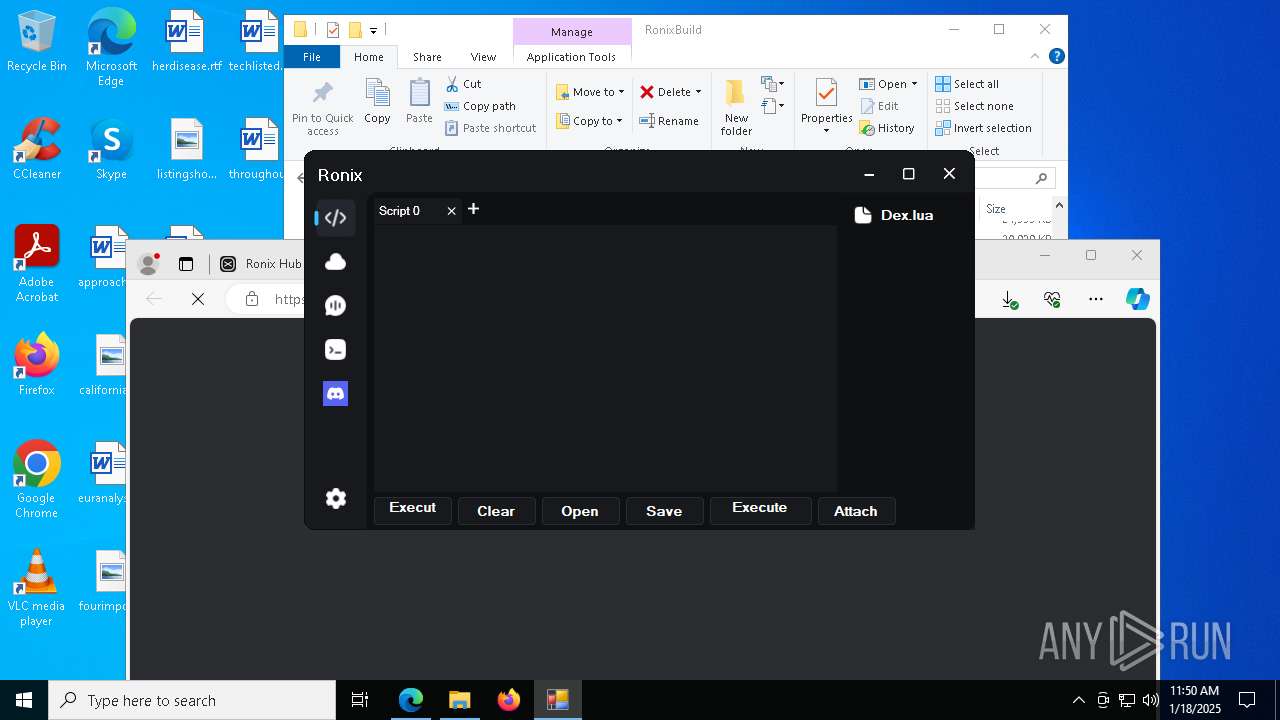
Task: Open the Copilot icon in Edge
Action: coord(1138,299)
